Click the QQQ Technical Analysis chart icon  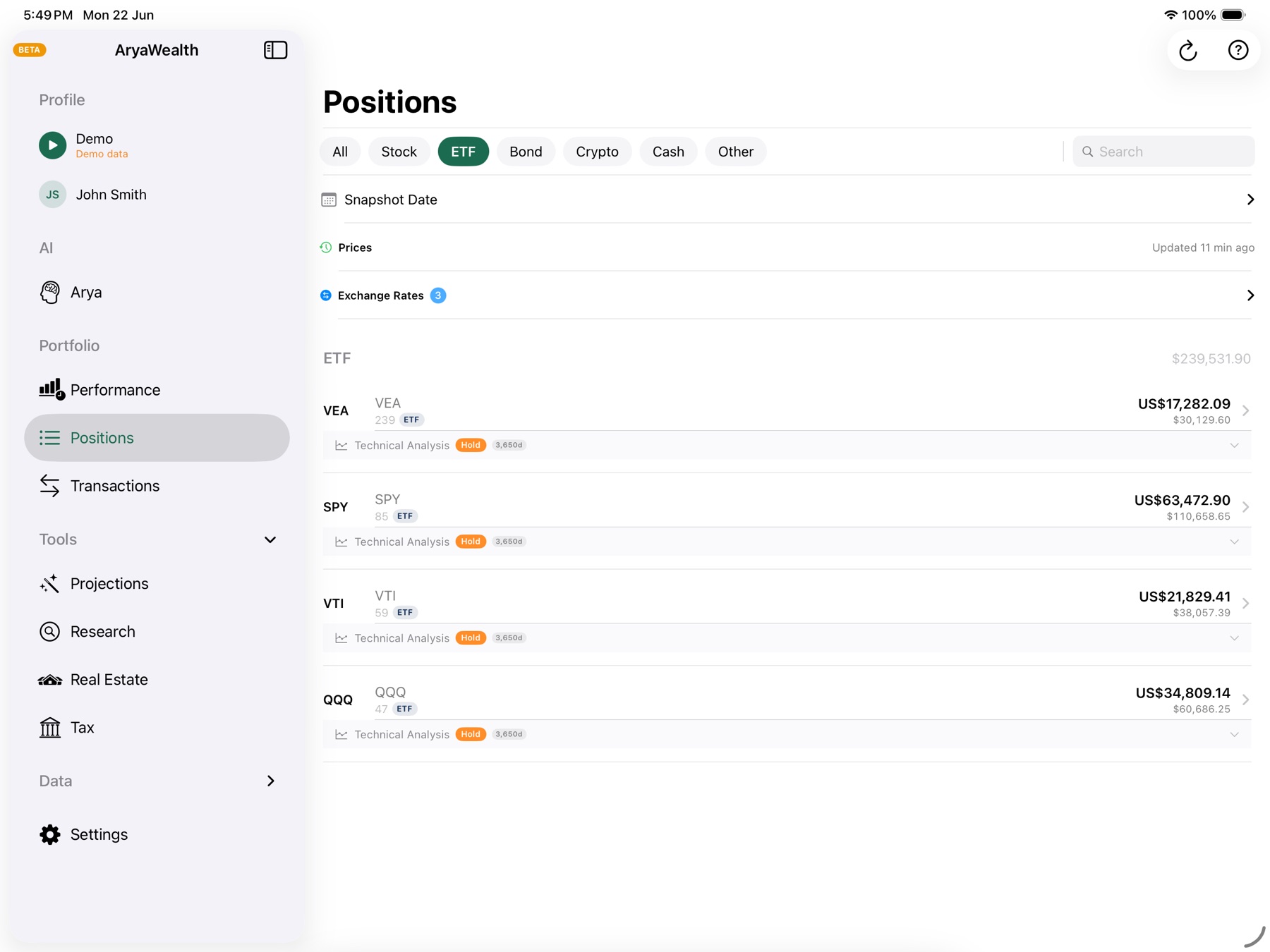coord(341,735)
